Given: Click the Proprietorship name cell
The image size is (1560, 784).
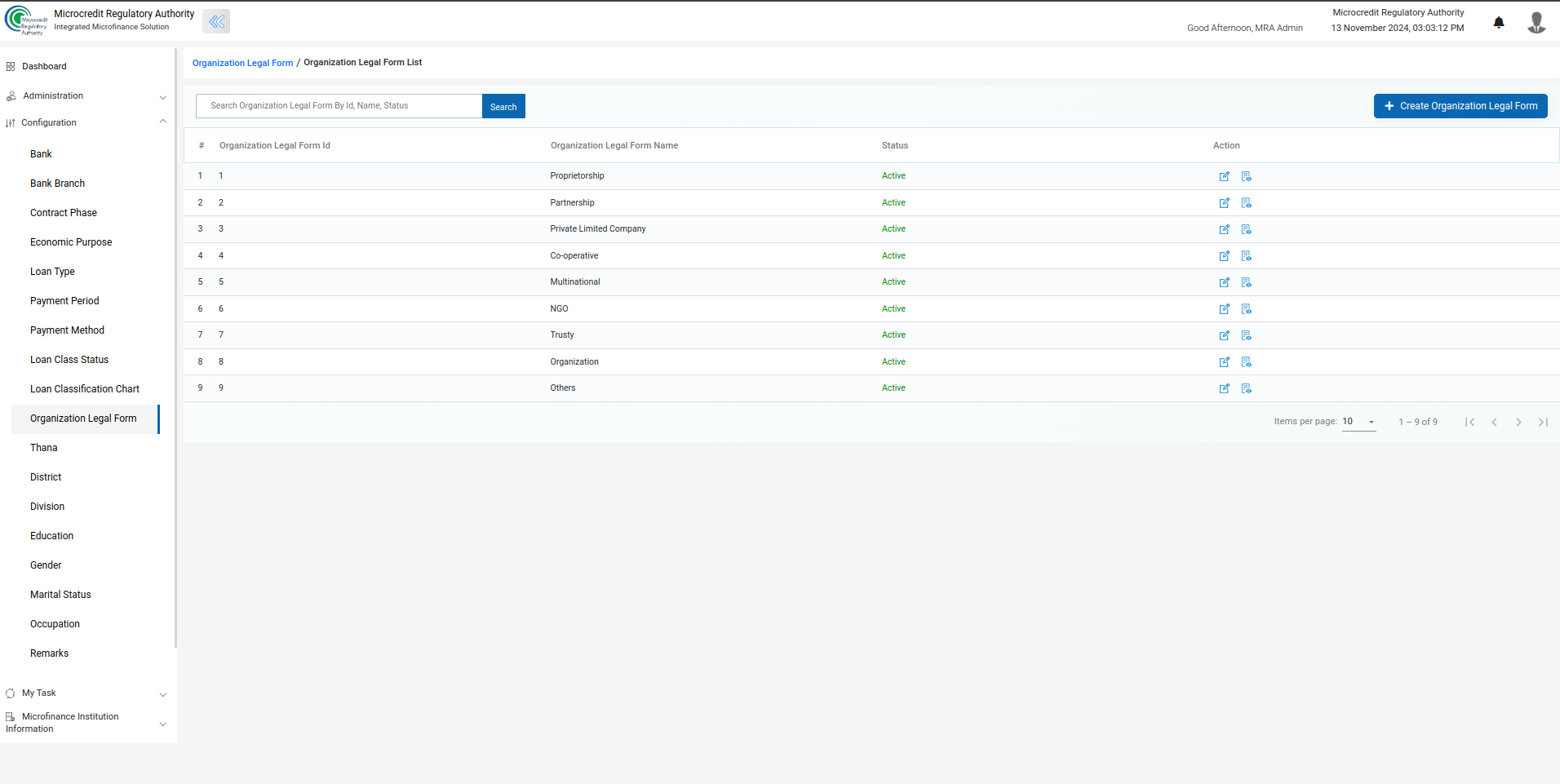Looking at the screenshot, I should [x=577, y=176].
